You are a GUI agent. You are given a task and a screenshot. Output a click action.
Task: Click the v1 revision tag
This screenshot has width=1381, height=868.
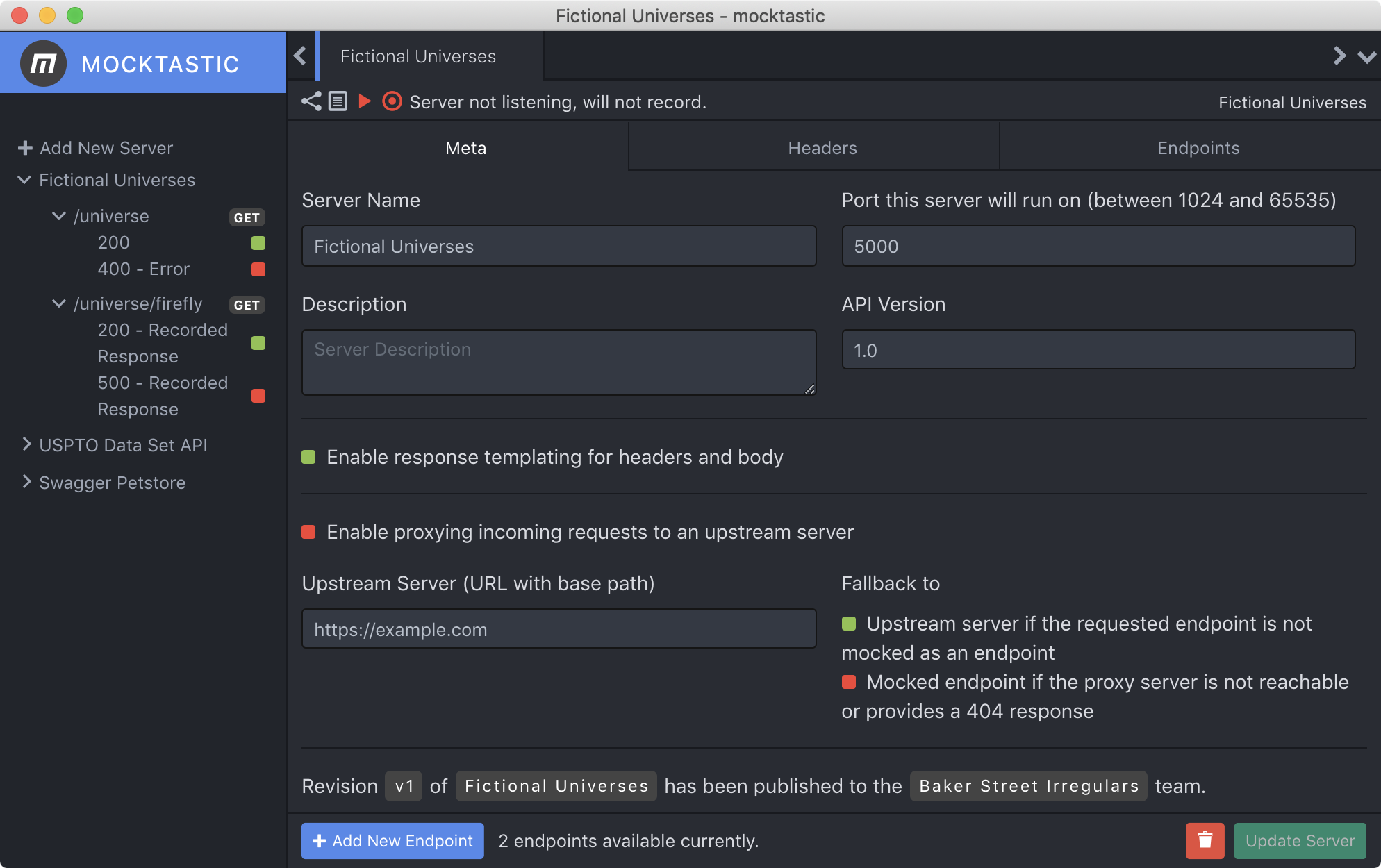(x=404, y=786)
